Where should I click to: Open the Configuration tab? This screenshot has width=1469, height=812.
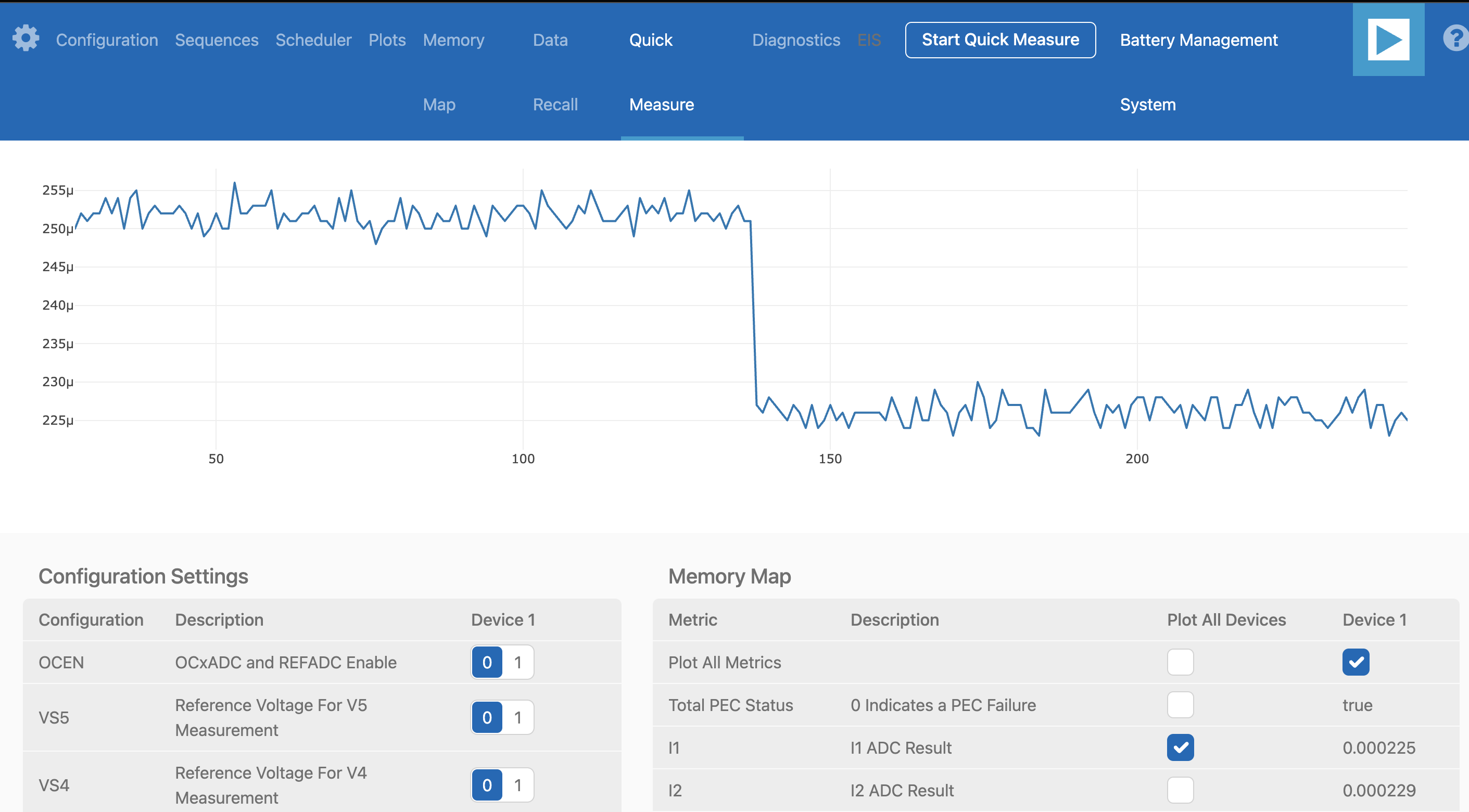pyautogui.click(x=107, y=40)
